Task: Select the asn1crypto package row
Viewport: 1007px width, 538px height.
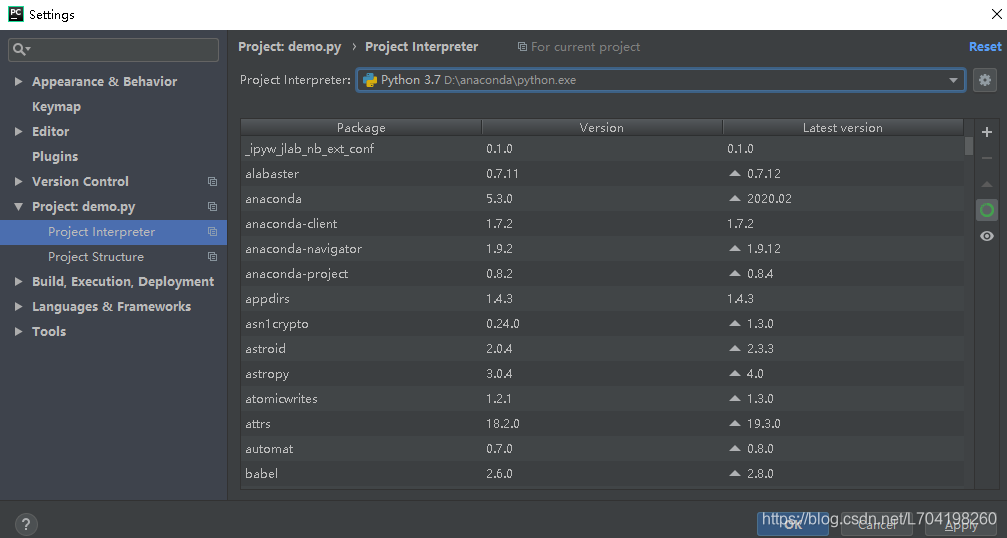Action: [602, 324]
